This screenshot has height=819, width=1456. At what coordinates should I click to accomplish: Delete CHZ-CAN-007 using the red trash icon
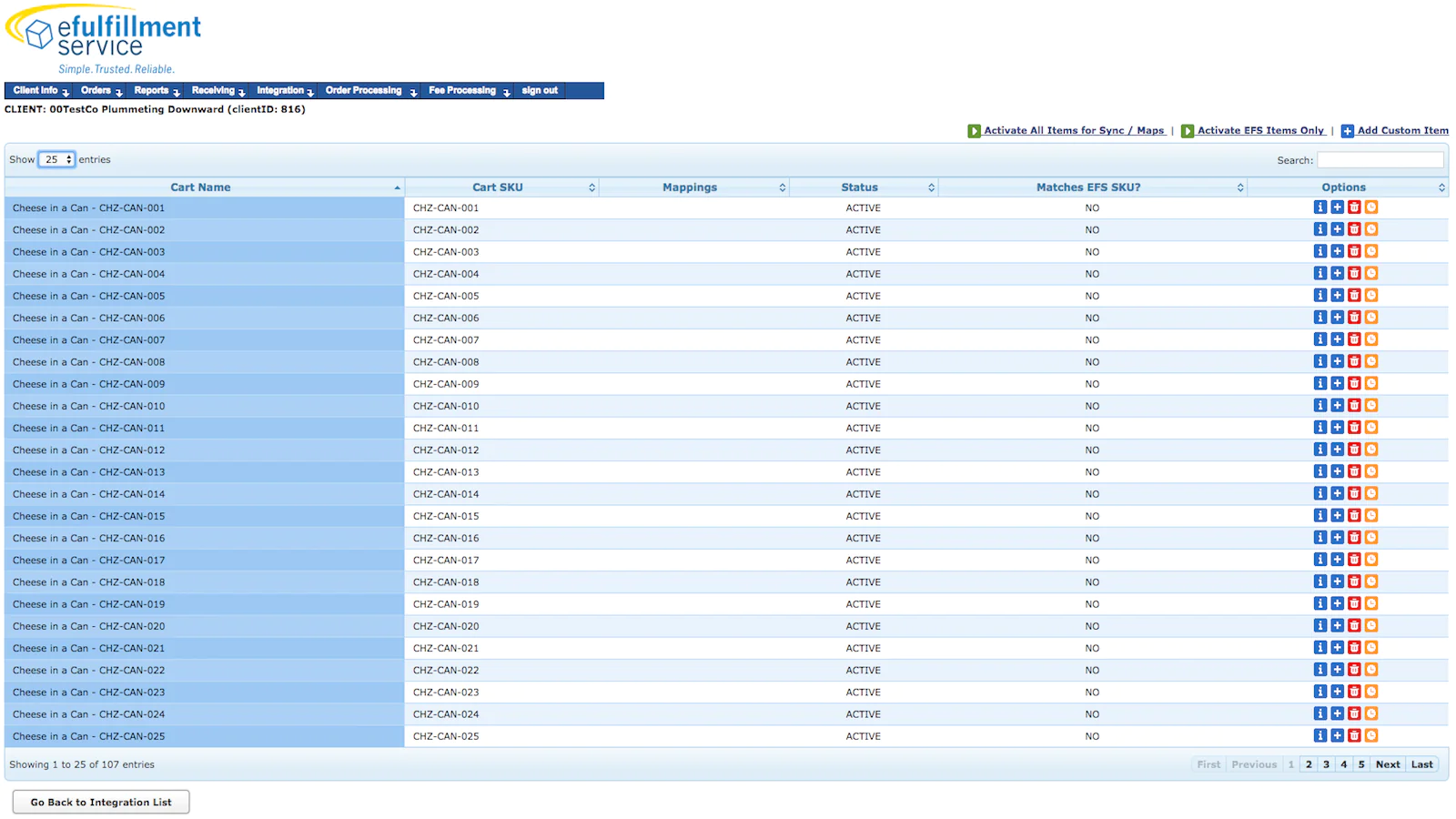(x=1354, y=339)
